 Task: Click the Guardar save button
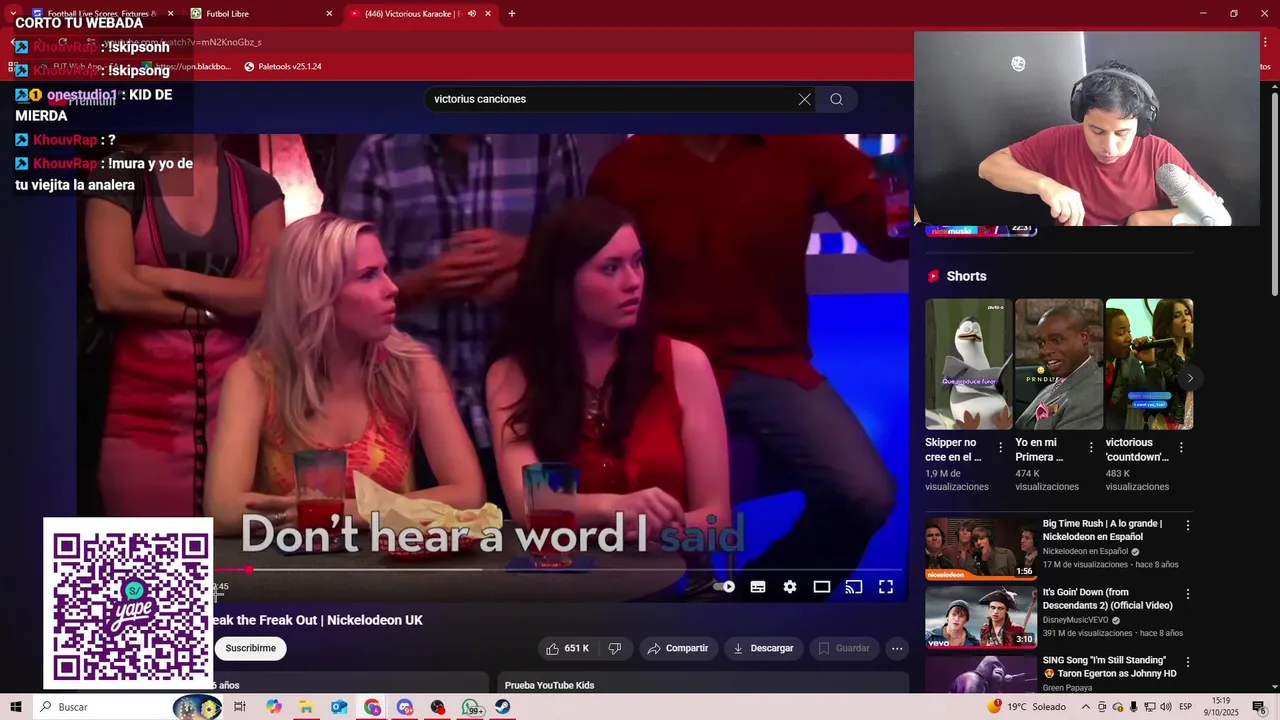[844, 648]
